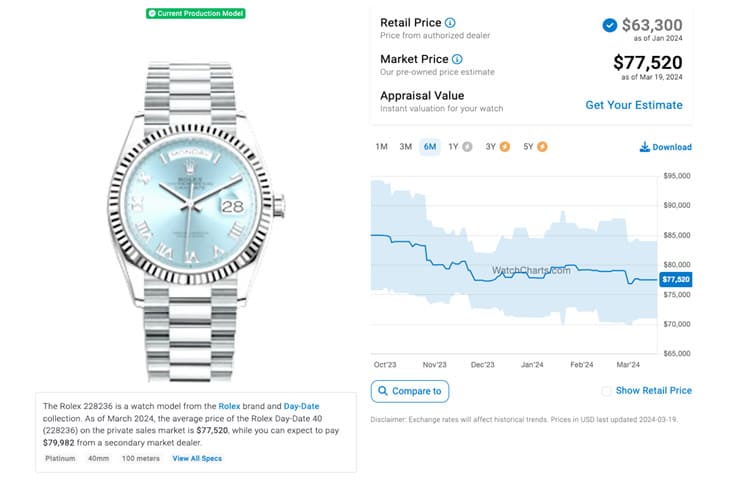The image size is (730, 482).
Task: Open the Rolex brand link
Action: coord(229,406)
